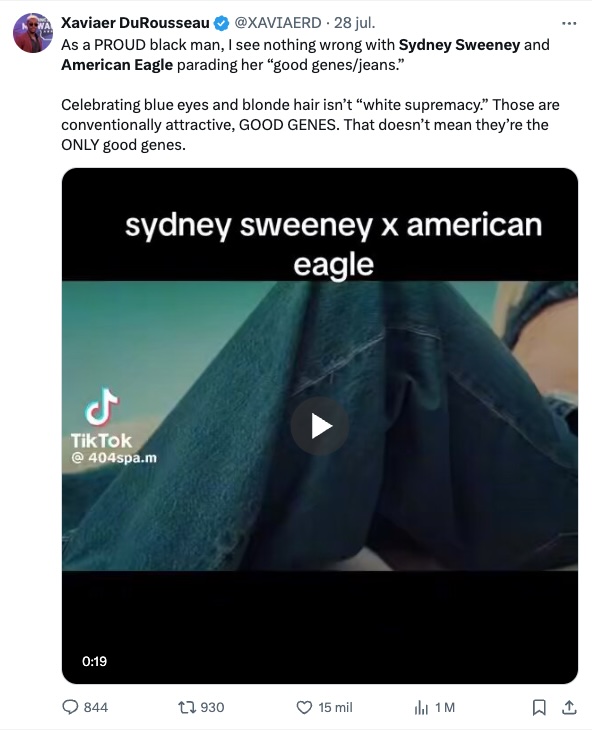592x732 pixels.
Task: Like the post with heart icon
Action: coord(304,707)
